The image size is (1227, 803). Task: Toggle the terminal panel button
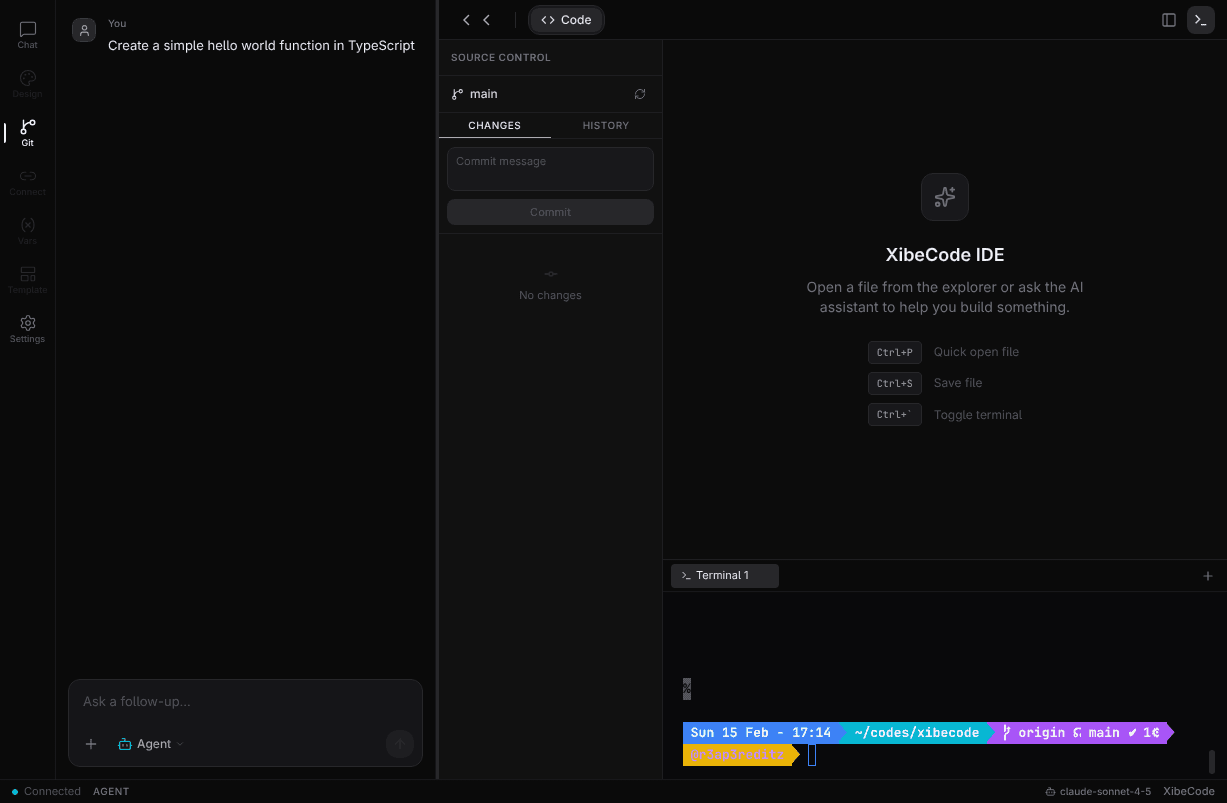pos(1200,20)
